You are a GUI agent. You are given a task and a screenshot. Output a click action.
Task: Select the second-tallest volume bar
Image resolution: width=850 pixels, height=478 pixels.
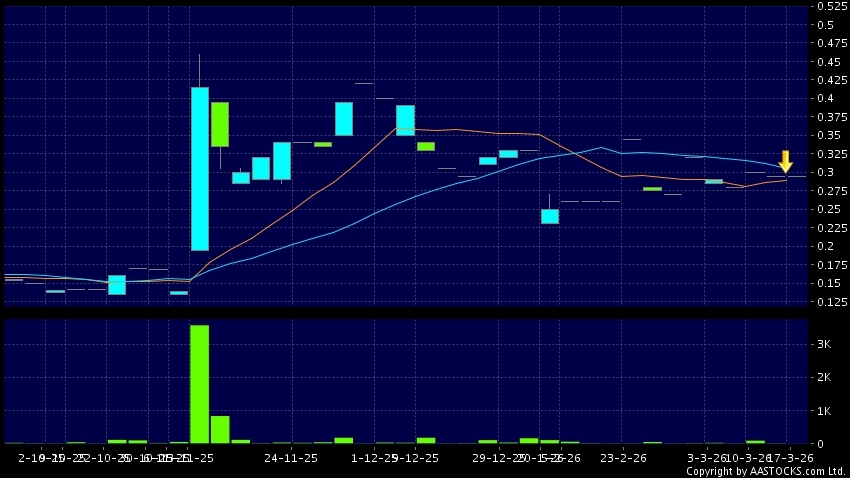click(220, 429)
